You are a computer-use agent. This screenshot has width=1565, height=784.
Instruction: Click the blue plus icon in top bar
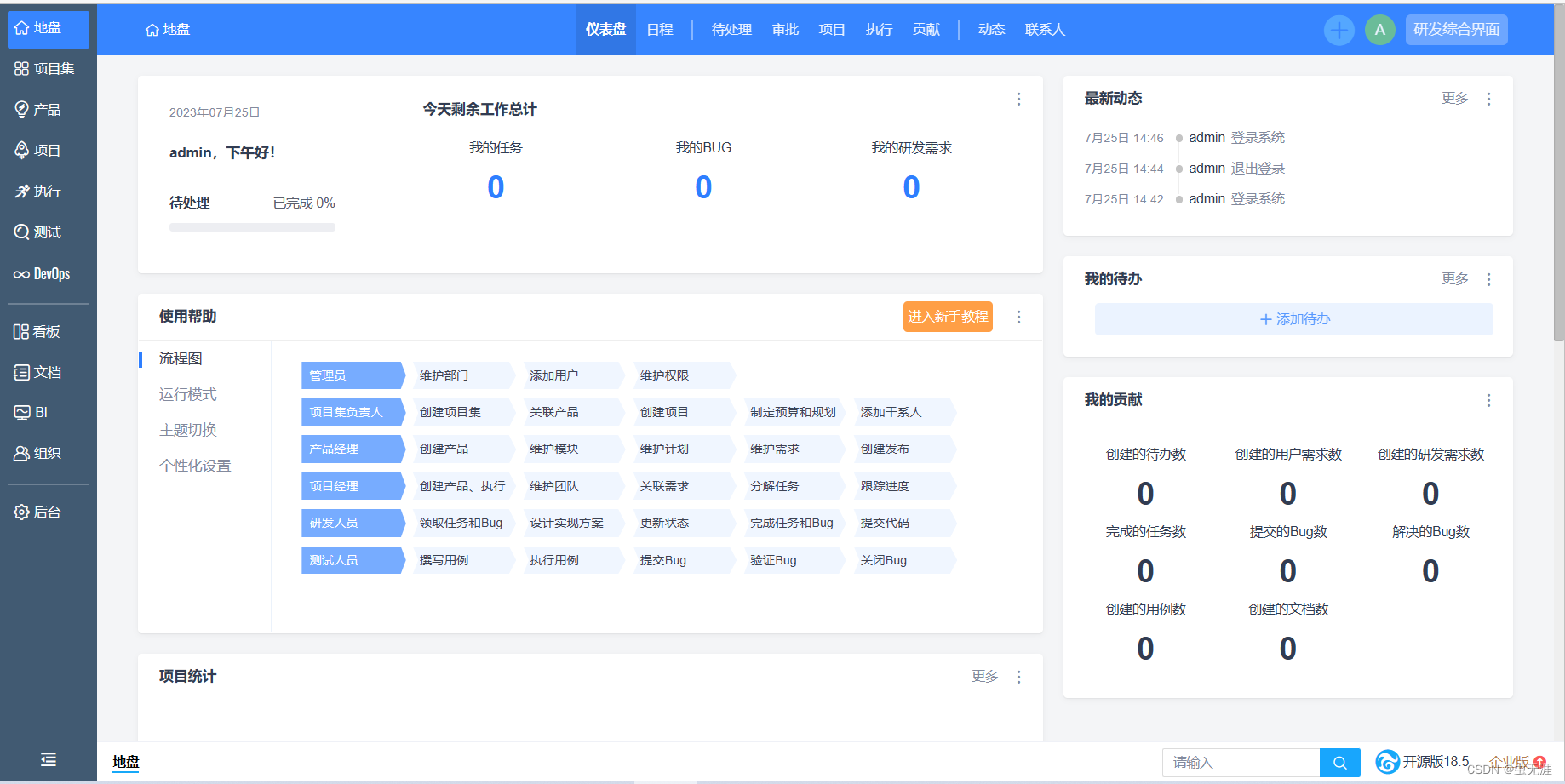point(1339,30)
